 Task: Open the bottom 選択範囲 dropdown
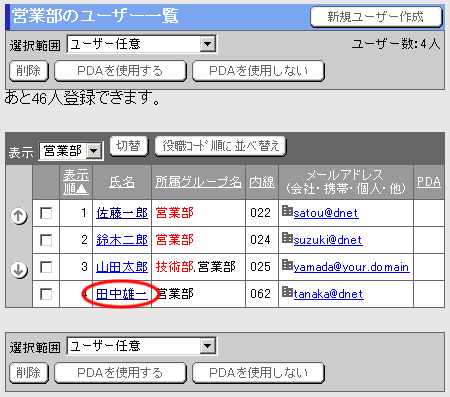tap(142, 346)
